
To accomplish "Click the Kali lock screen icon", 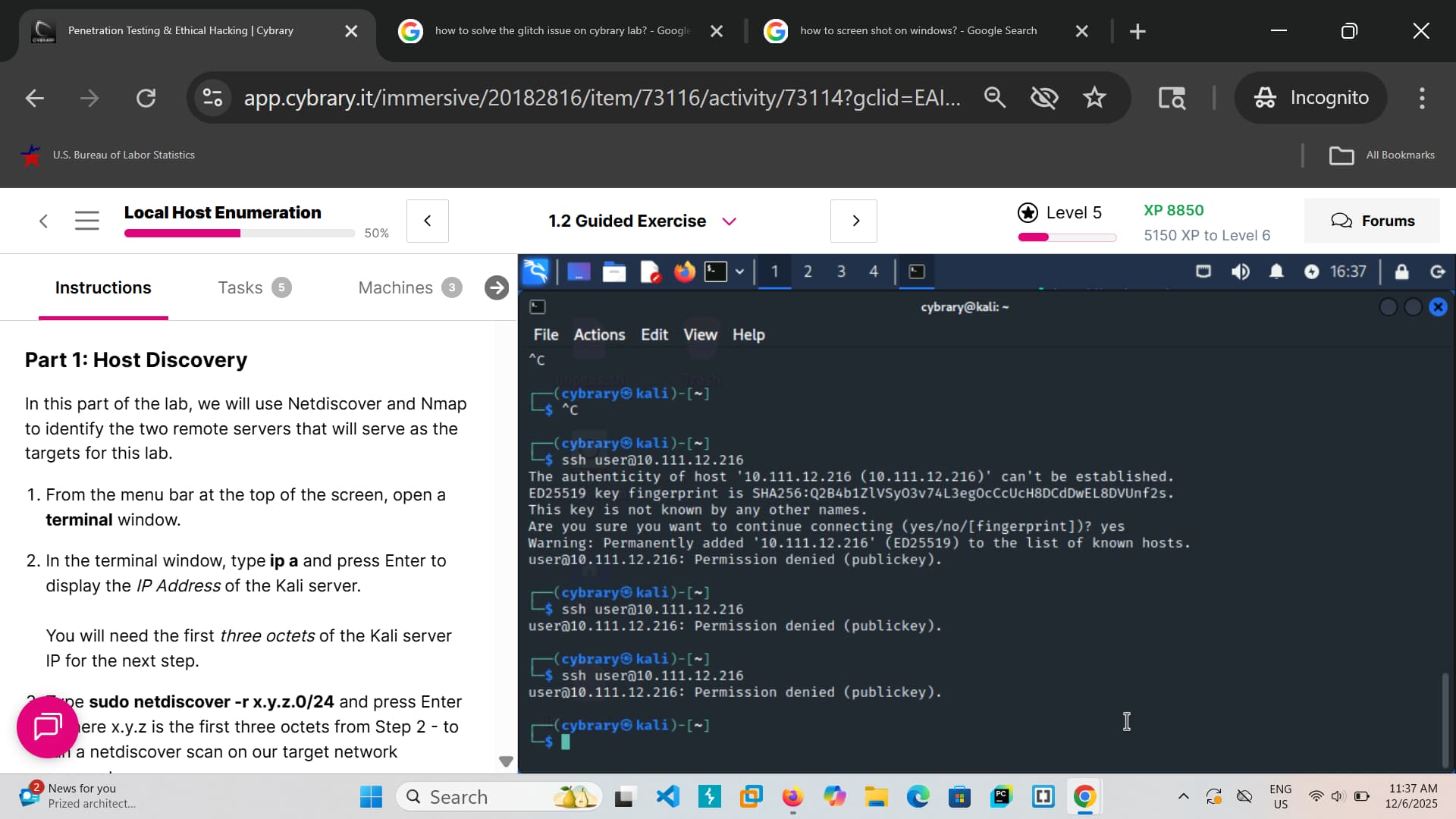I will click(1401, 271).
